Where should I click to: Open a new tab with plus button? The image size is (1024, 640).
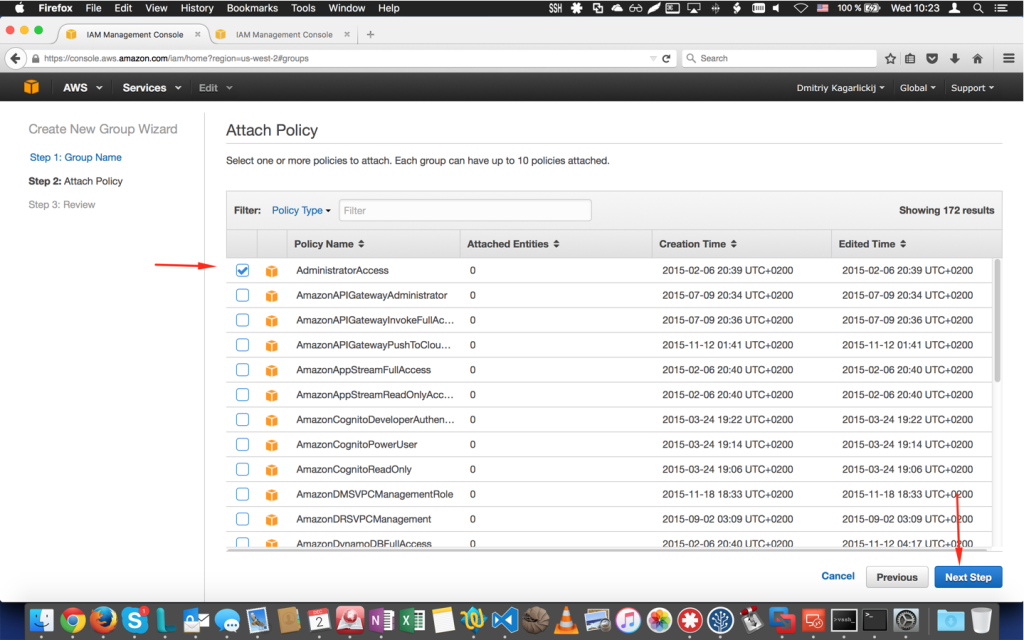click(370, 35)
